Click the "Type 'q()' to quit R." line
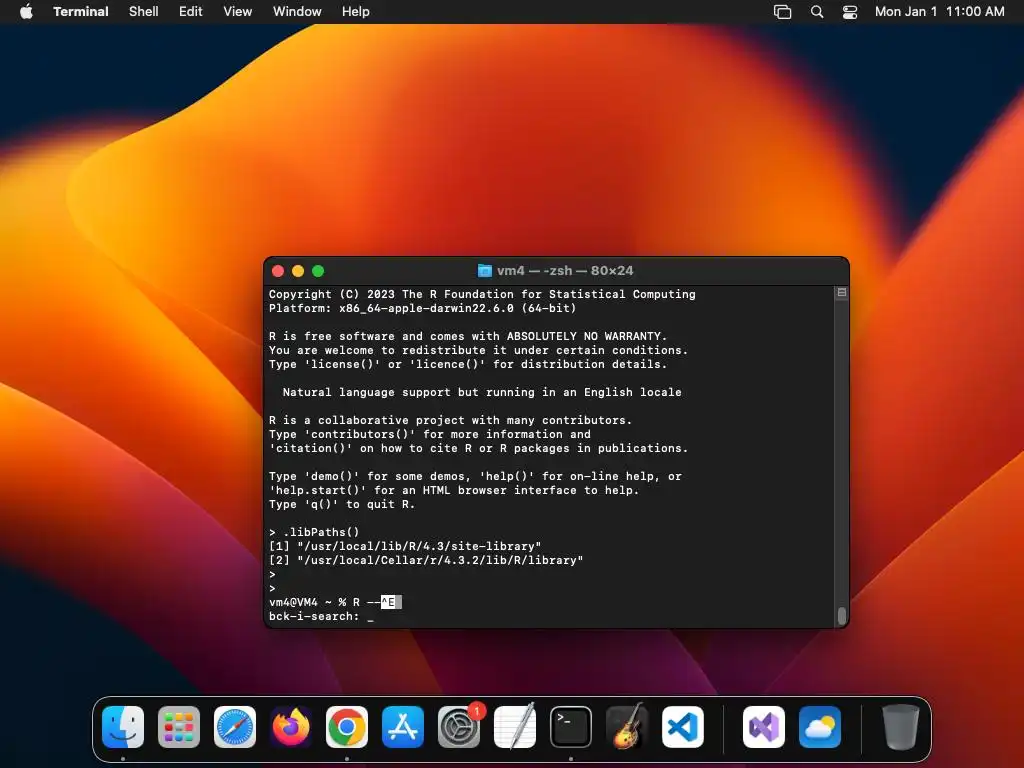The width and height of the screenshot is (1024, 768). [342, 504]
